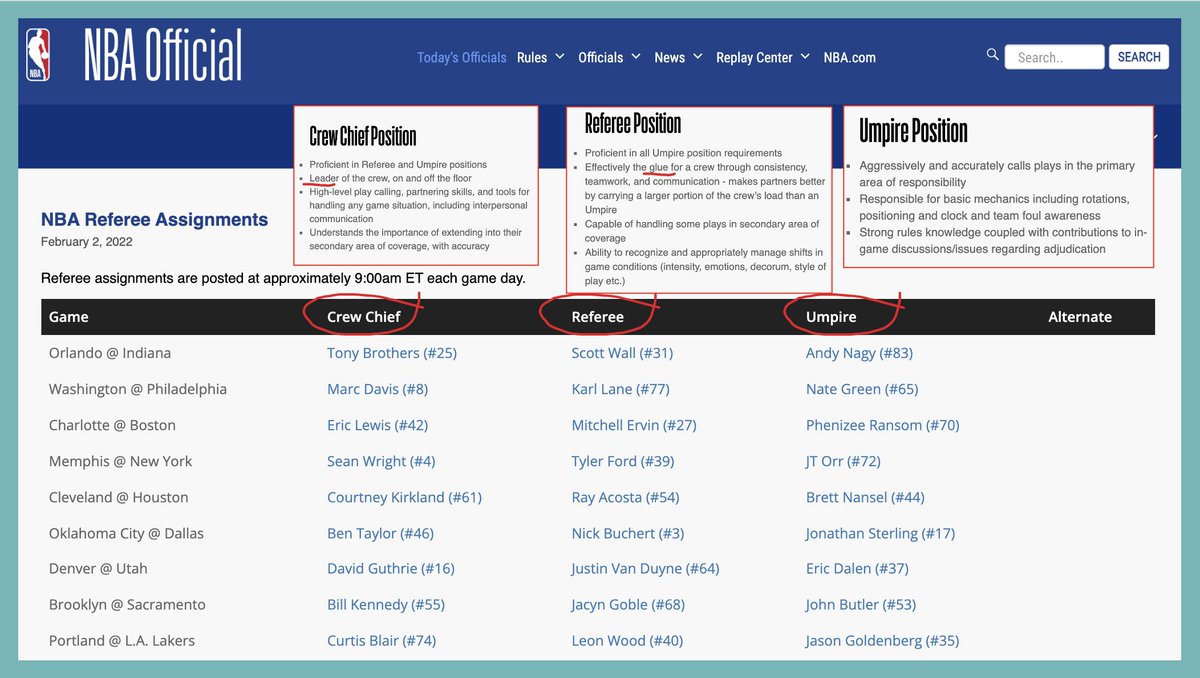1200x678 pixels.
Task: Open Tyler Ford (#39) profile
Action: point(623,461)
